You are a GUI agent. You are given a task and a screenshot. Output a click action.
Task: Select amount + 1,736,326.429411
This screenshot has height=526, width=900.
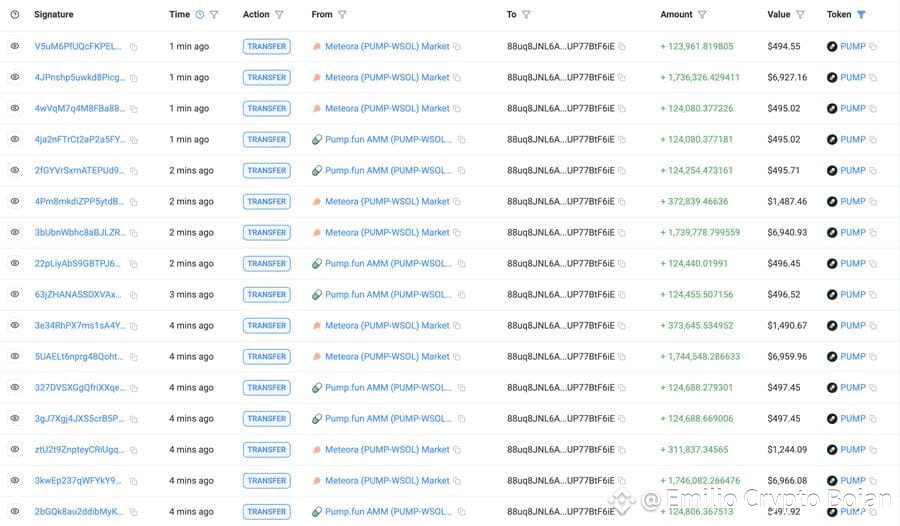pyautogui.click(x=700, y=78)
